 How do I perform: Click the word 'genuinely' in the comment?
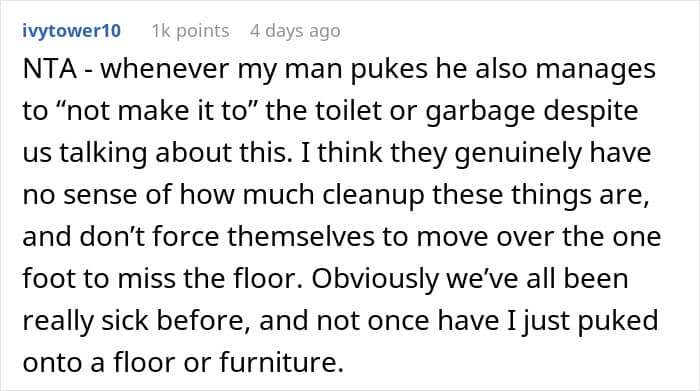[518, 154]
